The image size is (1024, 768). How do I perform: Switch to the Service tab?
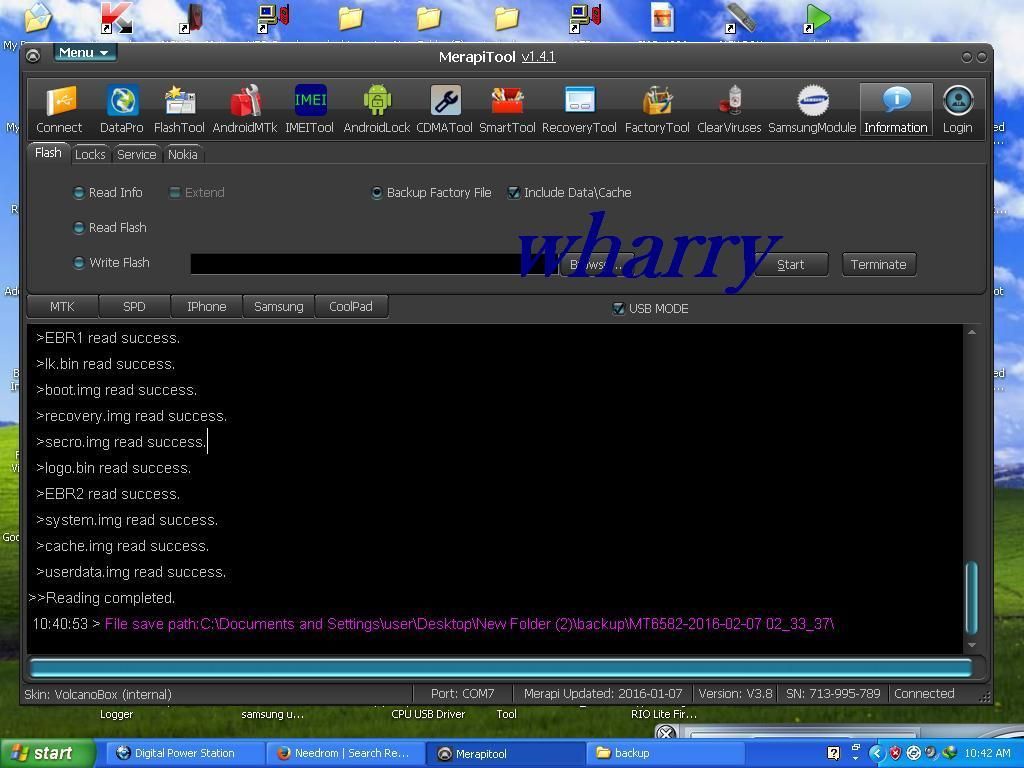click(x=136, y=155)
